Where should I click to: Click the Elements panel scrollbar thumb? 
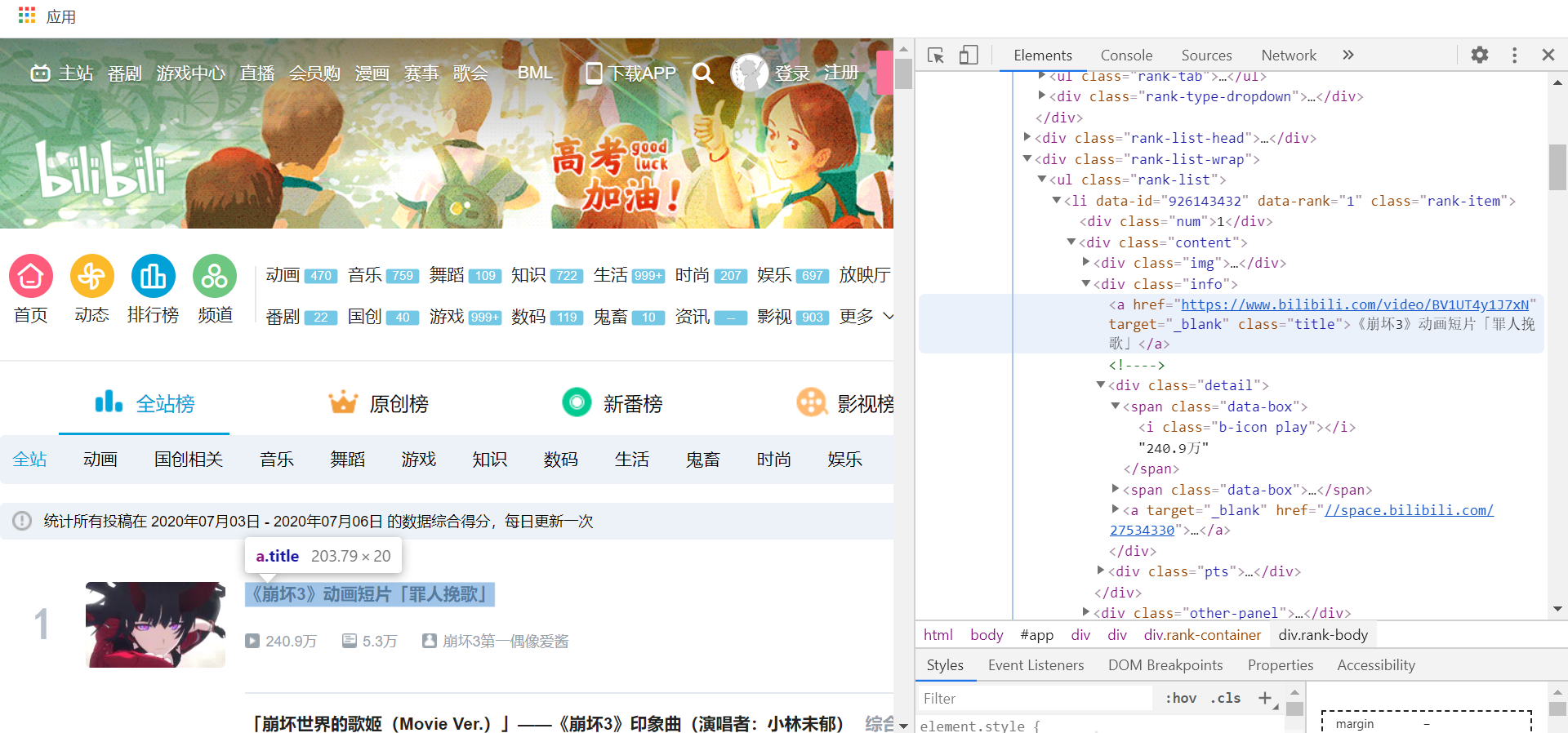tap(1557, 167)
